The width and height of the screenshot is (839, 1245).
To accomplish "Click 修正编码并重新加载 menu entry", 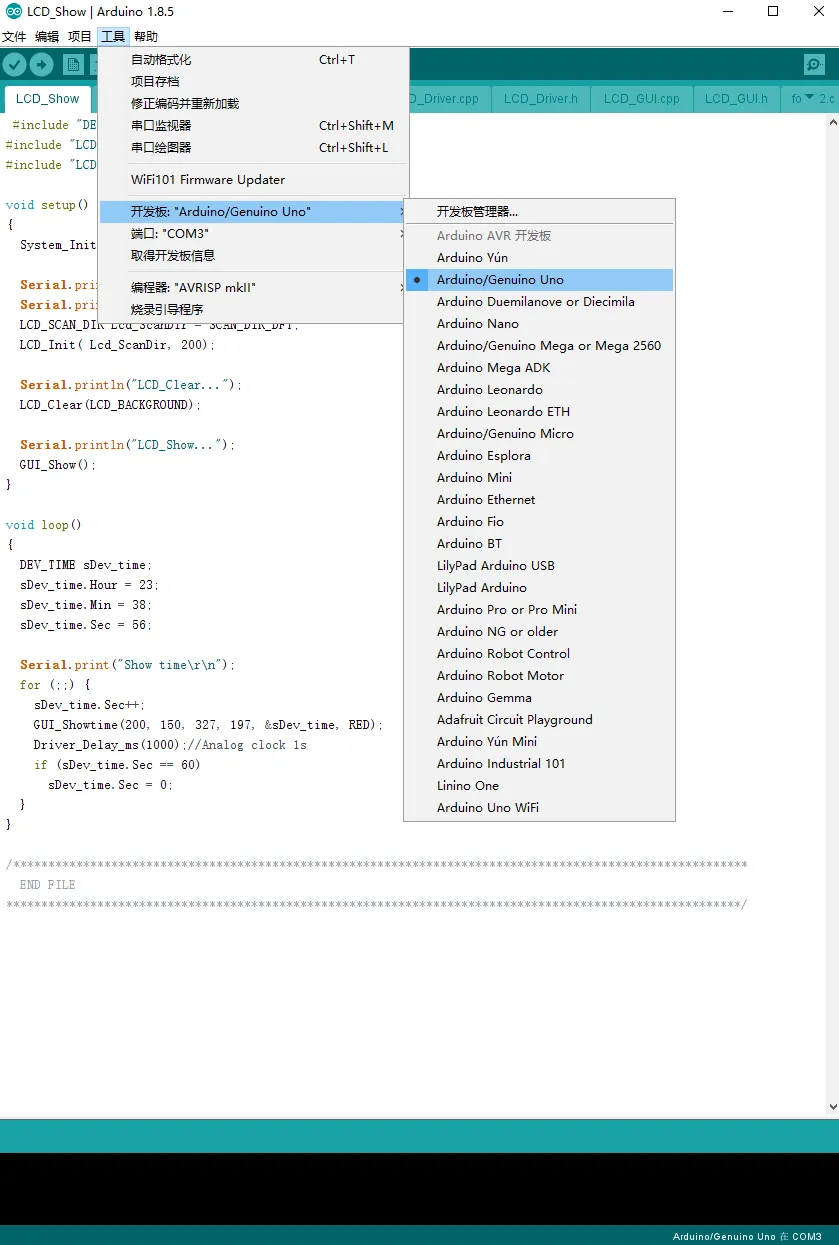I will 254,104.
